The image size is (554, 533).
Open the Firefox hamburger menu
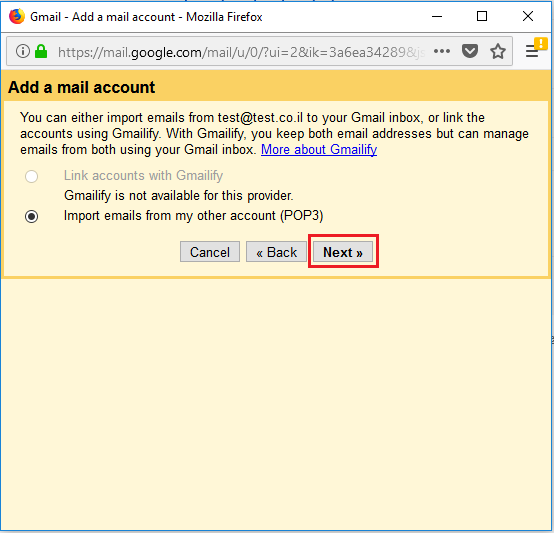click(x=532, y=51)
